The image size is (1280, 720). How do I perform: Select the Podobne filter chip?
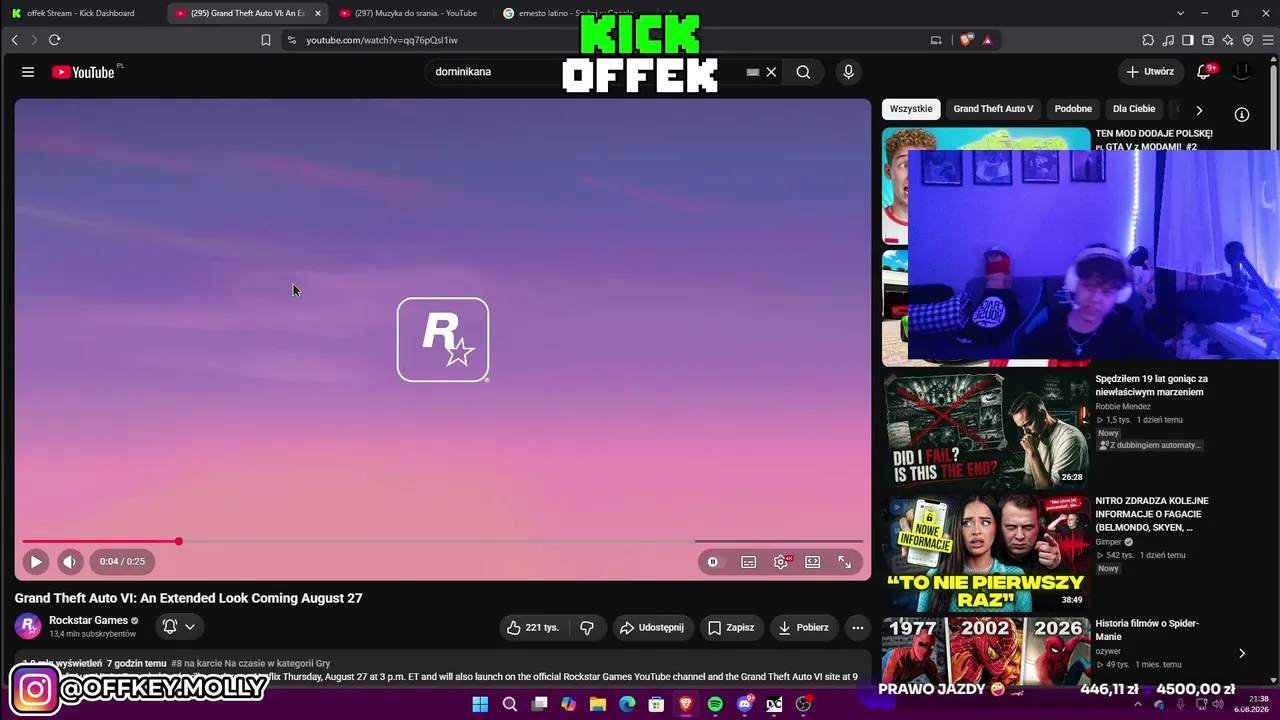[1073, 109]
